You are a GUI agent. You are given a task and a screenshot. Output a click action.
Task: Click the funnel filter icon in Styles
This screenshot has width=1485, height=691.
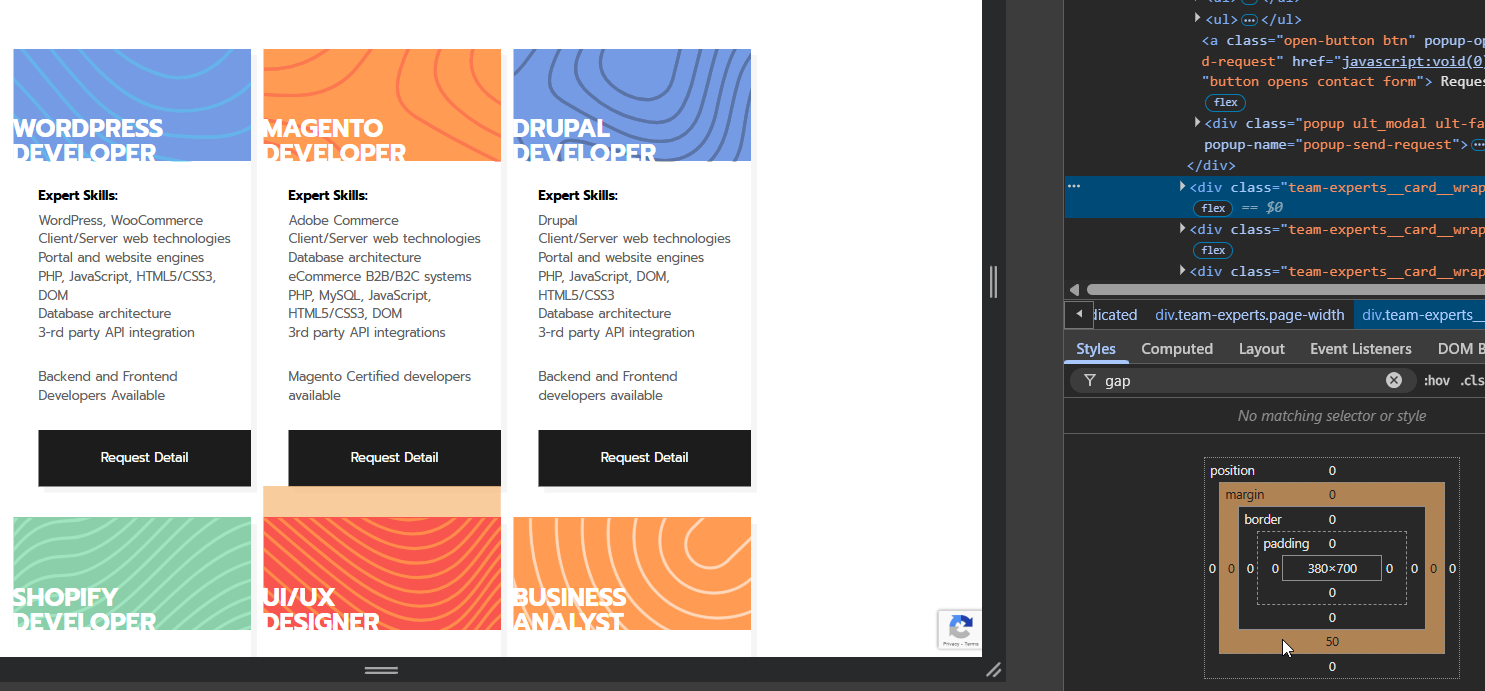click(1089, 380)
